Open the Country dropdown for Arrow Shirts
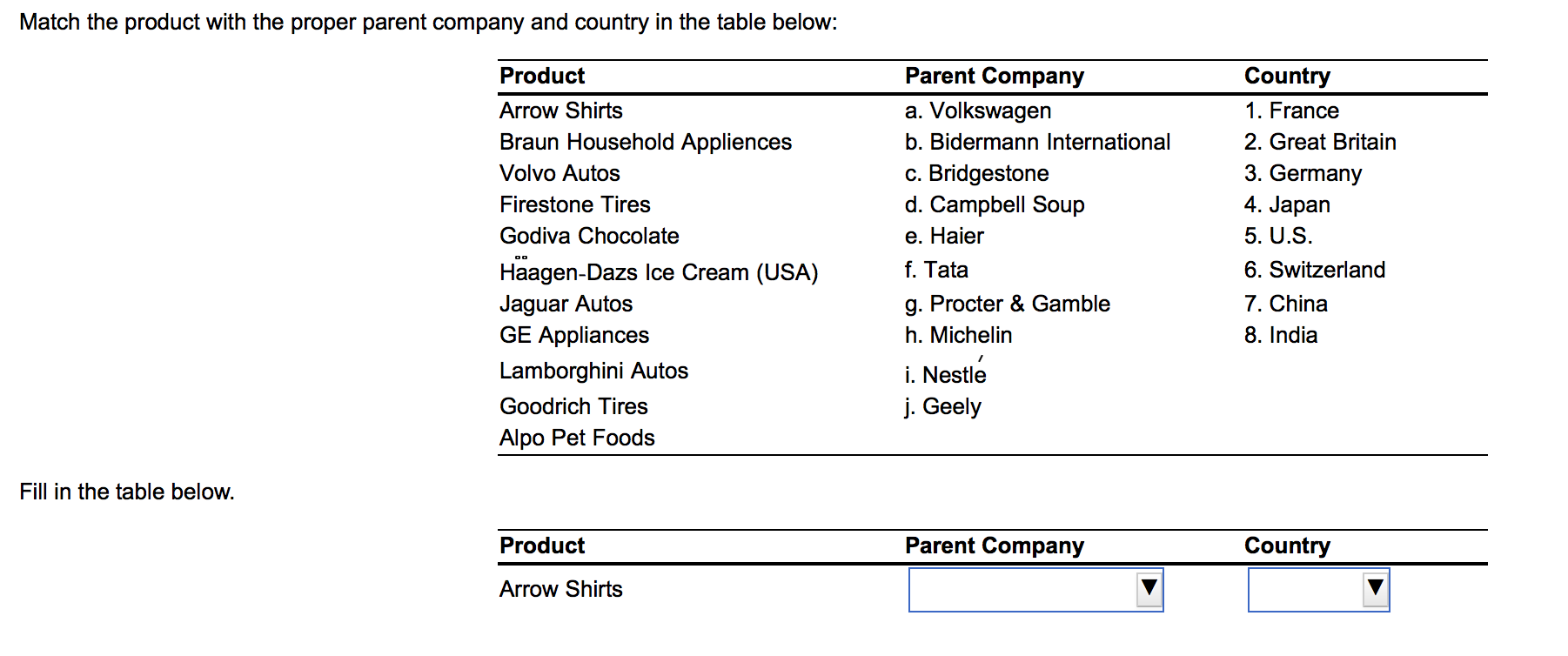Viewport: 1568px width, 656px height. pos(1318,590)
